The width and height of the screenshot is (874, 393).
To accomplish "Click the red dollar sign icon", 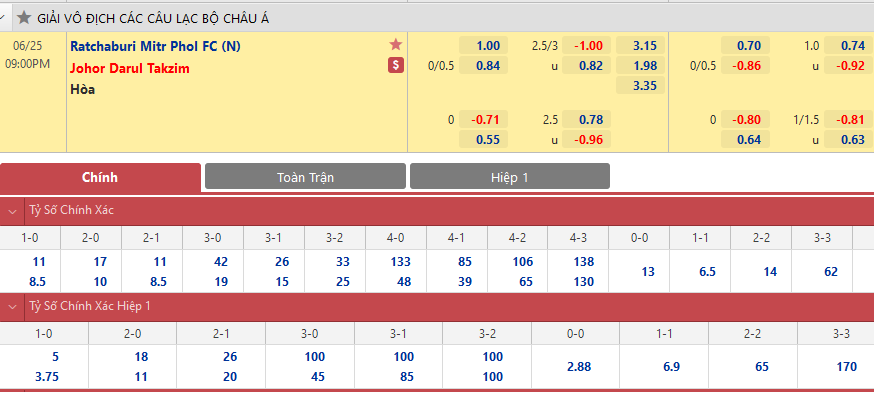I will coord(396,65).
